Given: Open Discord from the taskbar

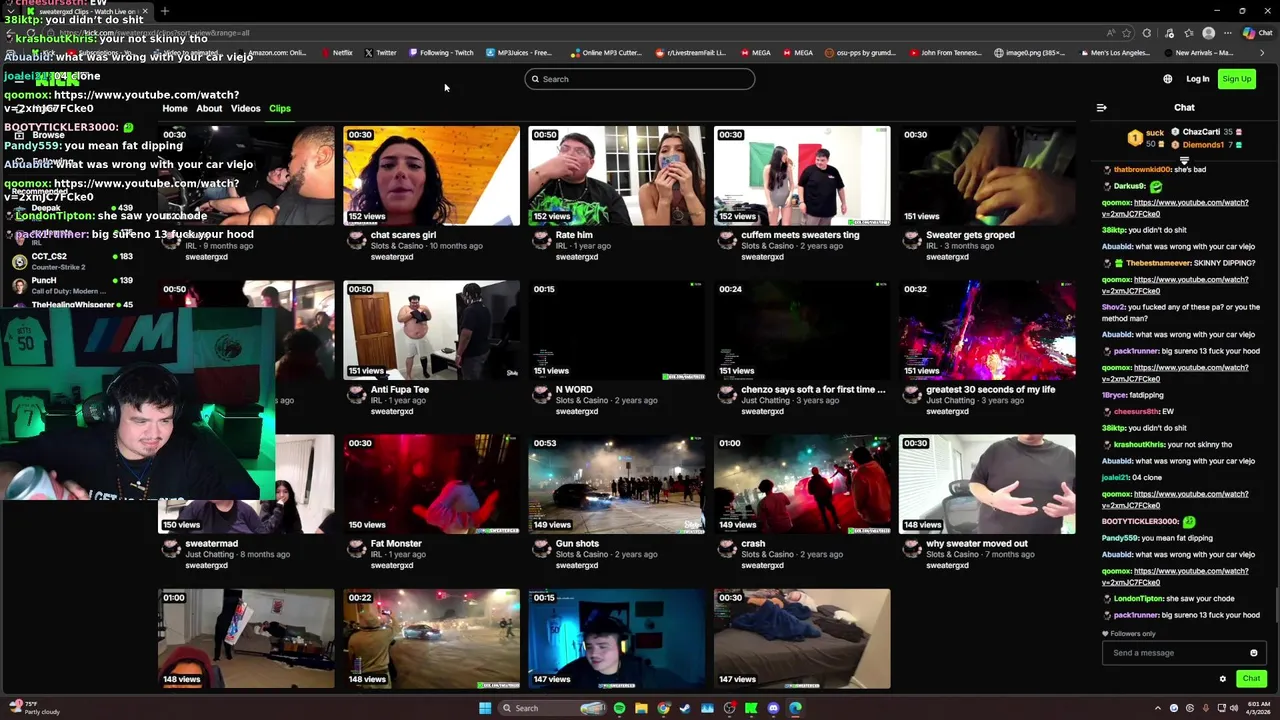Looking at the screenshot, I should point(773,708).
